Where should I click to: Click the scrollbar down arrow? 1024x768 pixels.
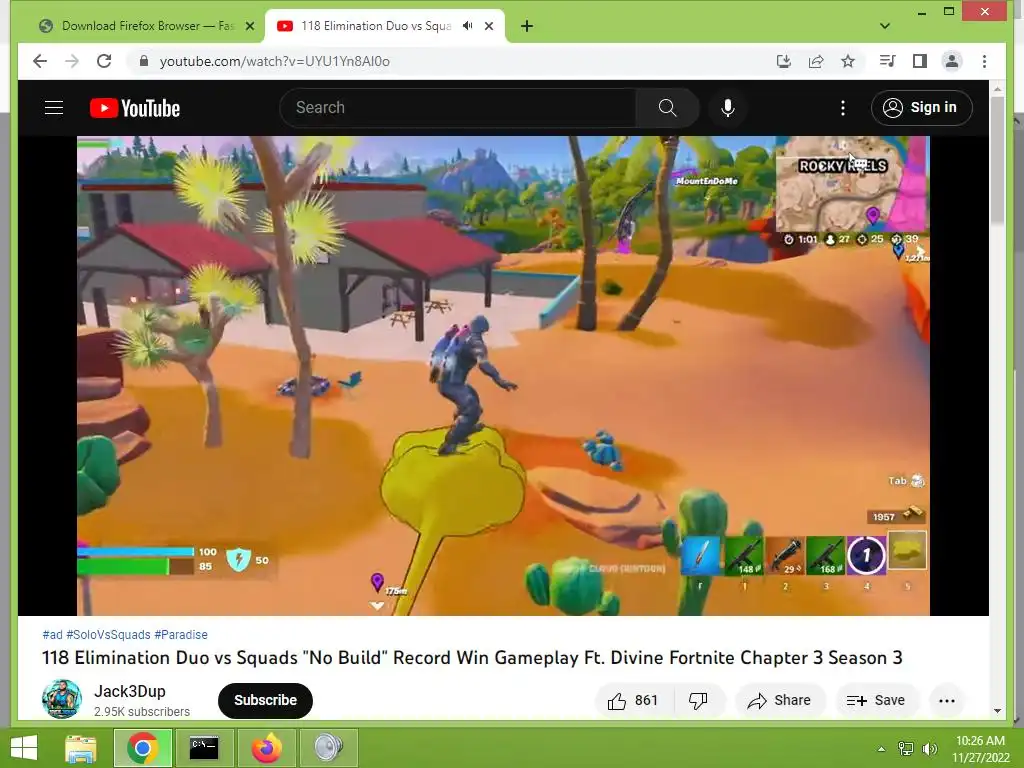click(x=997, y=711)
